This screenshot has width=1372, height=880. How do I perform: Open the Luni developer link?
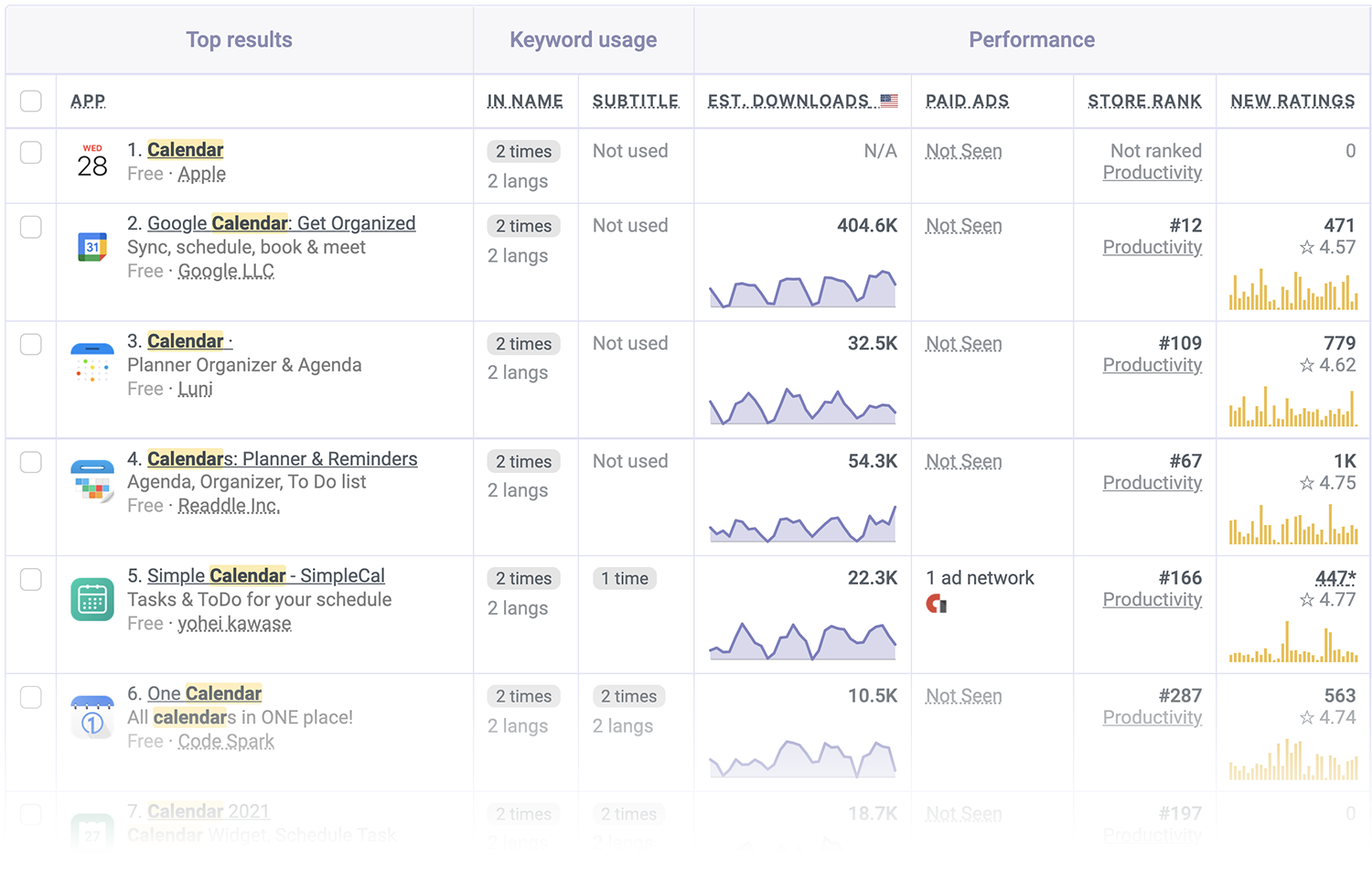tap(195, 389)
